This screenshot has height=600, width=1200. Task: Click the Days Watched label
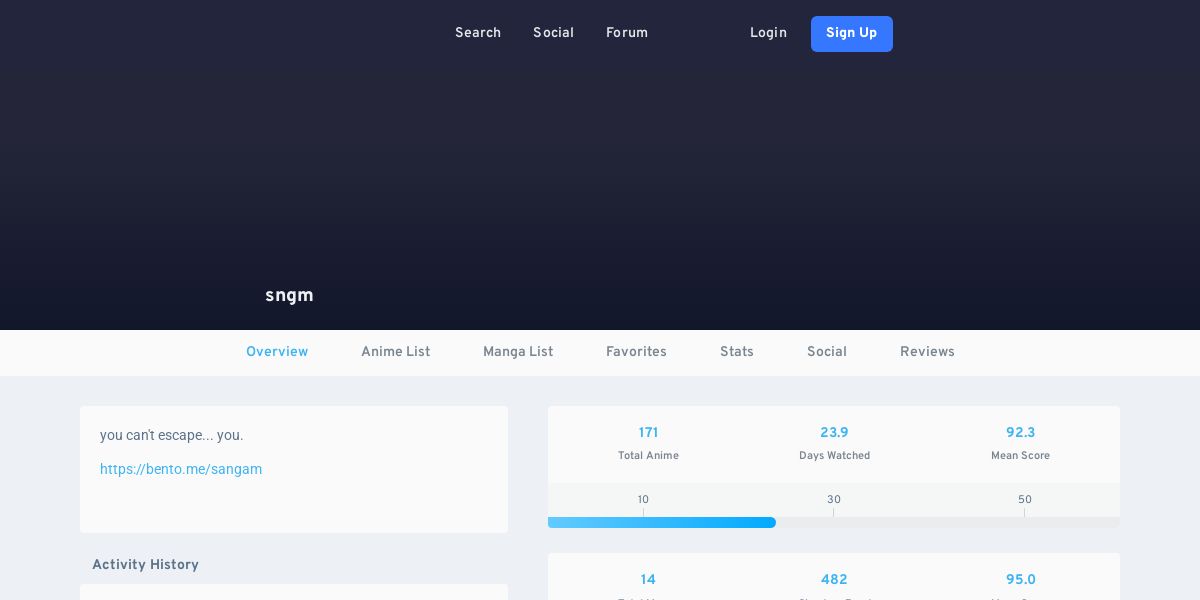(x=834, y=456)
